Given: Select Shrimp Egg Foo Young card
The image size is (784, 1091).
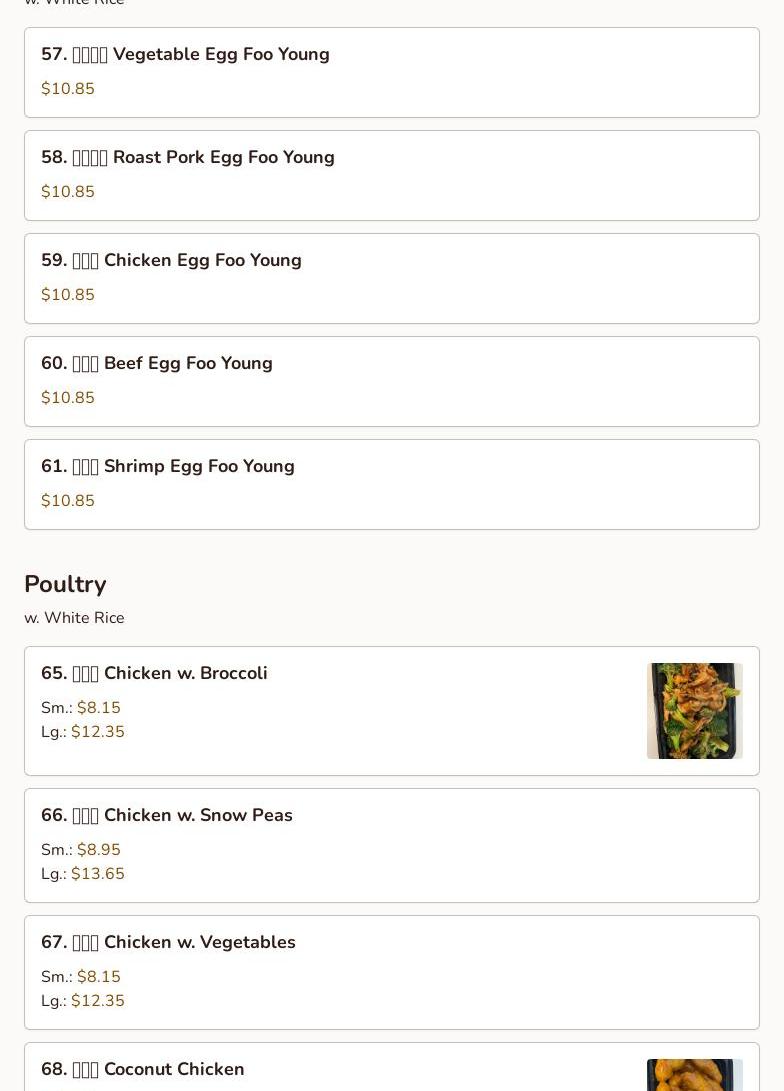Looking at the screenshot, I should (x=392, y=484).
